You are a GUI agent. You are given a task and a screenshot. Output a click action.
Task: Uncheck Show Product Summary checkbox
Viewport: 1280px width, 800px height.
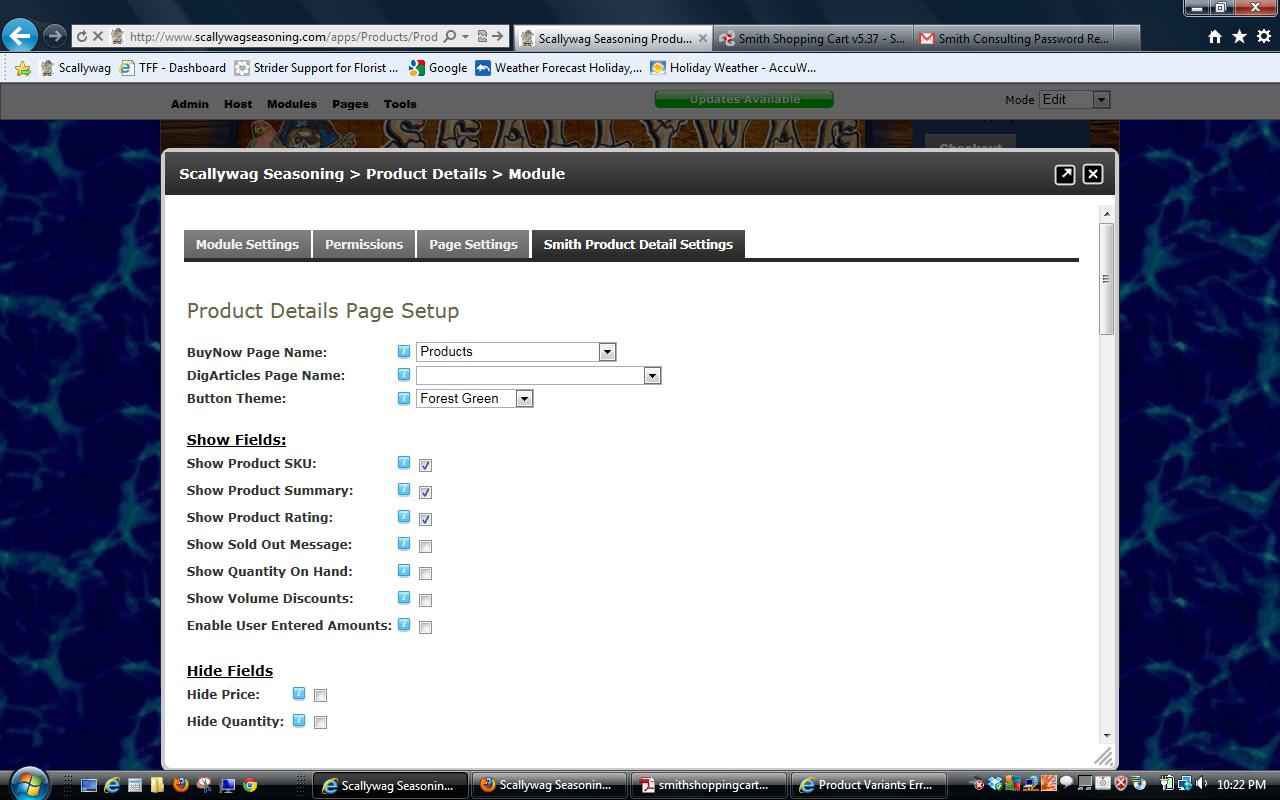point(425,492)
